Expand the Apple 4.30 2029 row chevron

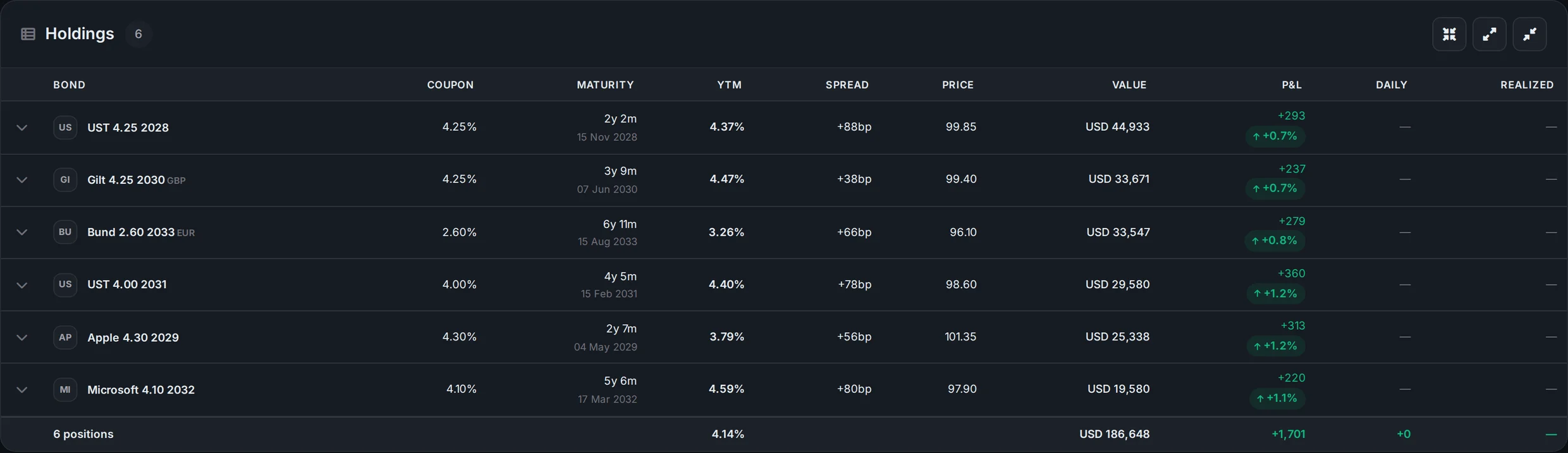coord(21,337)
